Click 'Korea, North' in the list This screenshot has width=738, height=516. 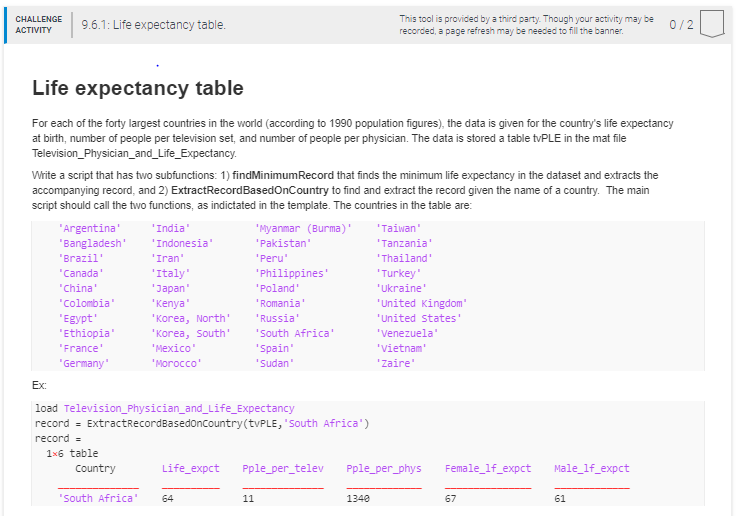coord(191,319)
